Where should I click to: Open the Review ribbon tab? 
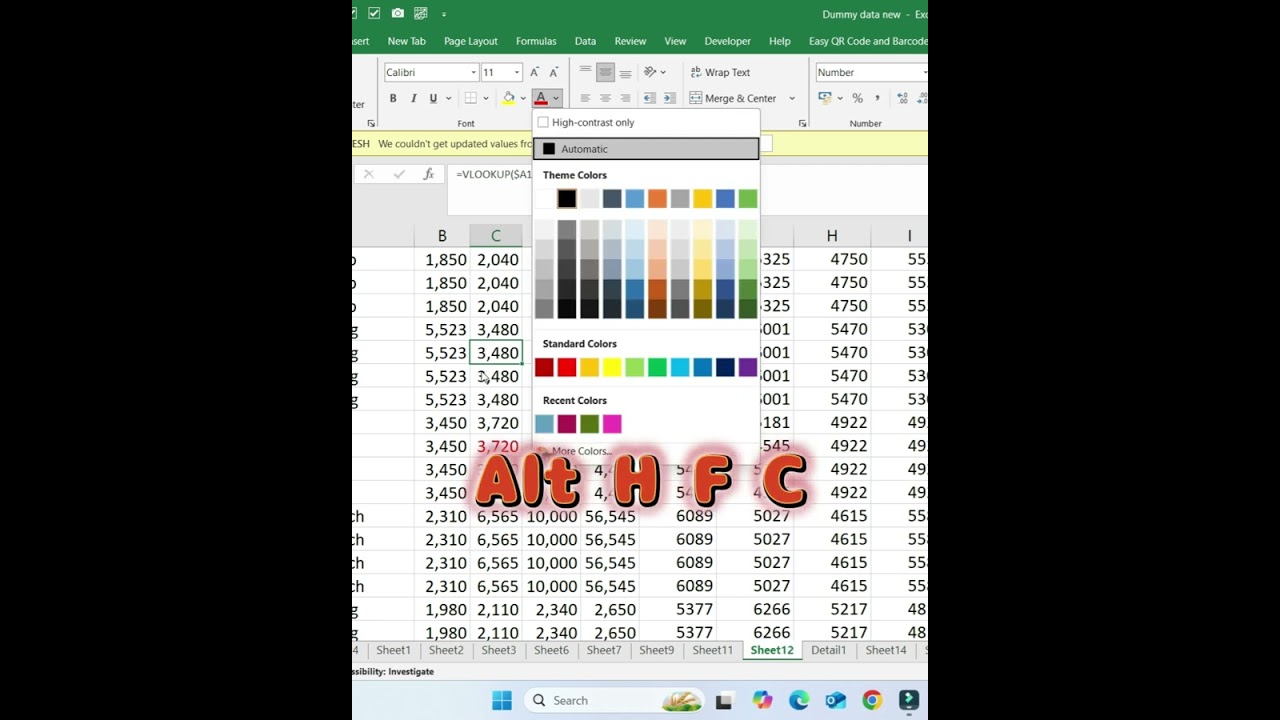pos(630,41)
